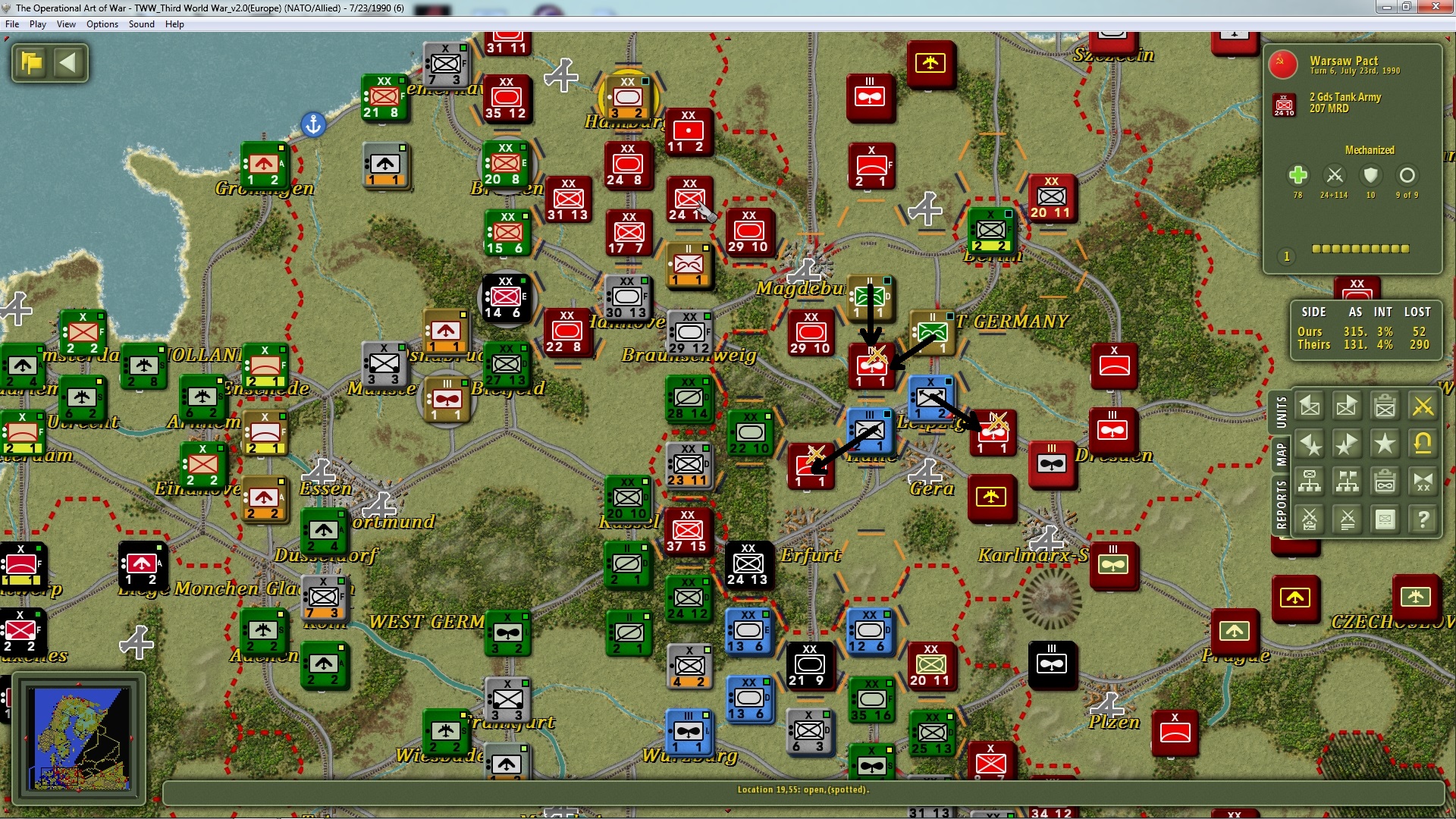Select the red 17 7 division counter
Viewport: 1456px width, 819px height.
[629, 233]
